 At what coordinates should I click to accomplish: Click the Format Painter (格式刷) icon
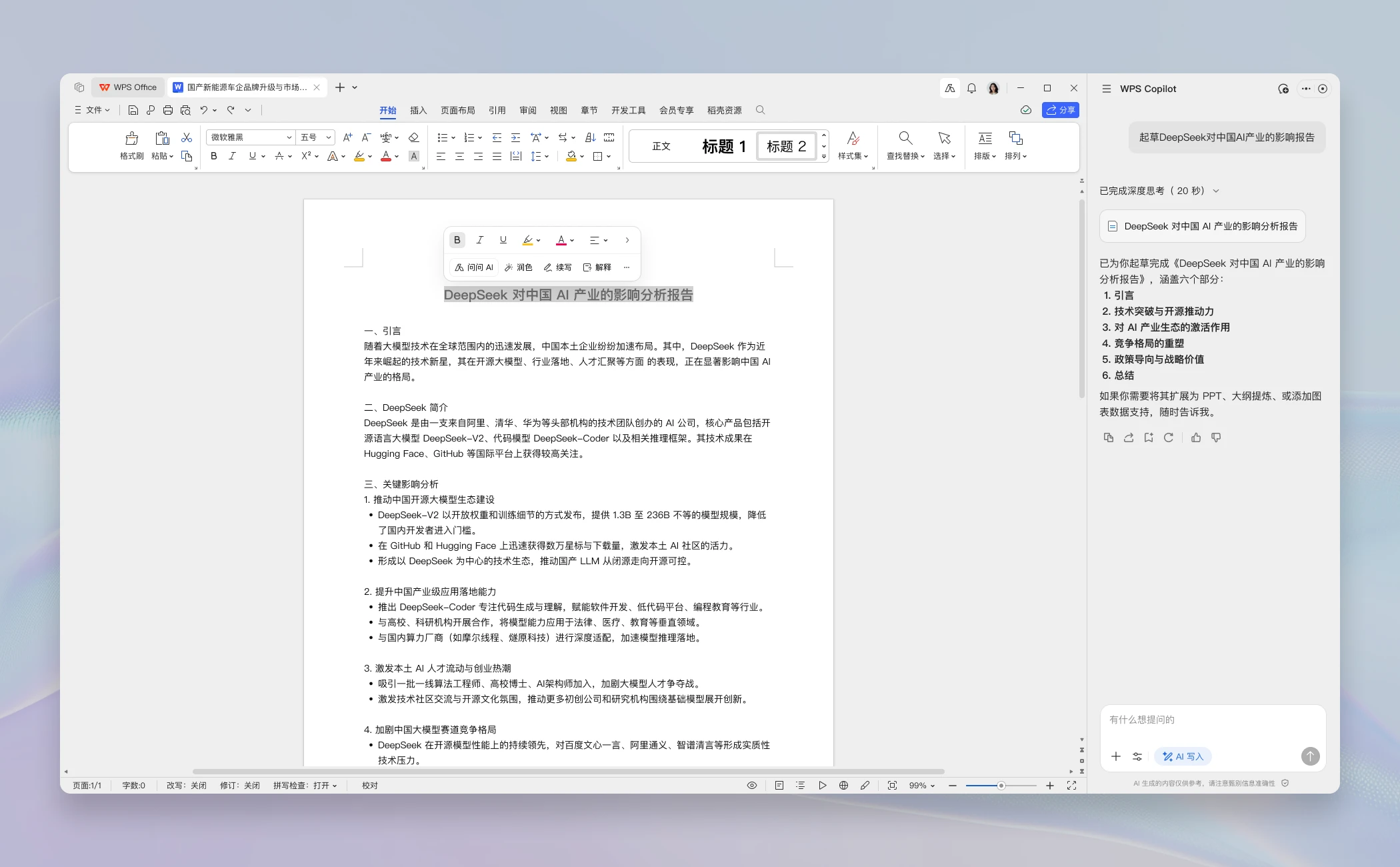pos(131,138)
